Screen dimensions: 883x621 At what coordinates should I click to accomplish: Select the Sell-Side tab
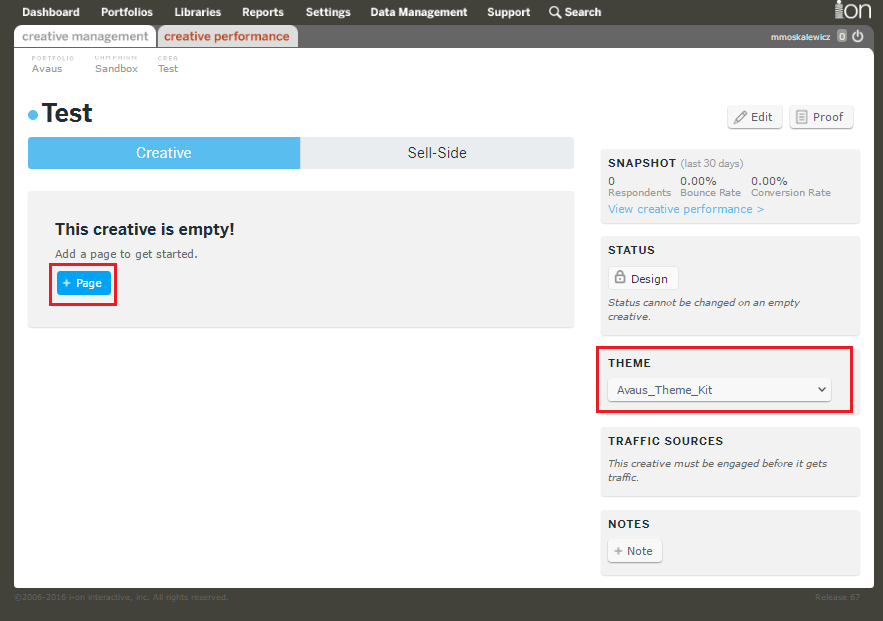[x=437, y=153]
